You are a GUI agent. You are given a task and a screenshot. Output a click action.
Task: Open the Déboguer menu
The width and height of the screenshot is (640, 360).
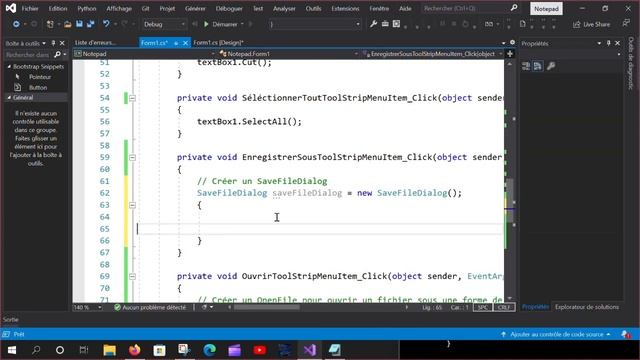[x=229, y=8]
